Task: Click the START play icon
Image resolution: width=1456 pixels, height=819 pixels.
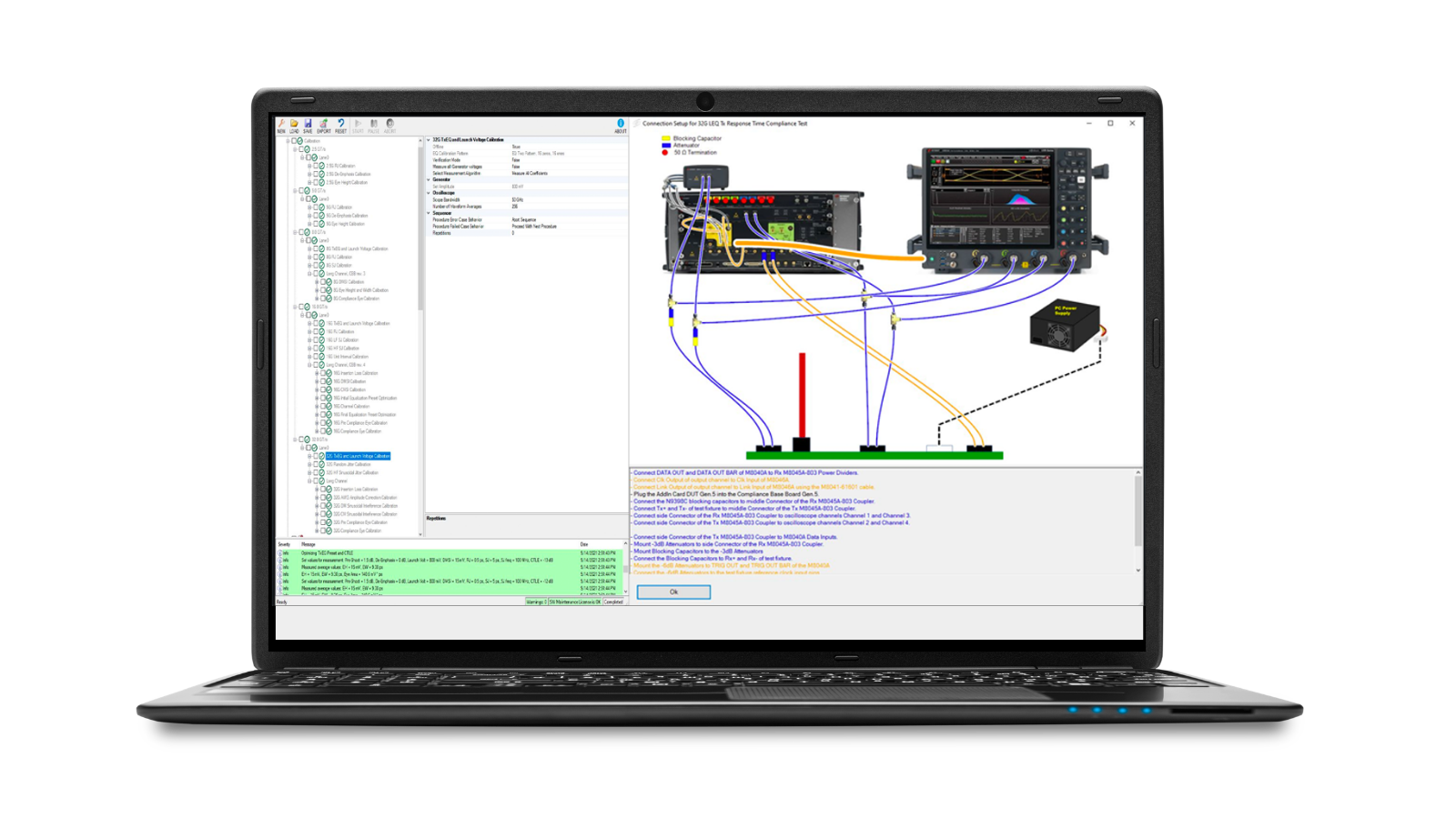Action: [x=358, y=124]
